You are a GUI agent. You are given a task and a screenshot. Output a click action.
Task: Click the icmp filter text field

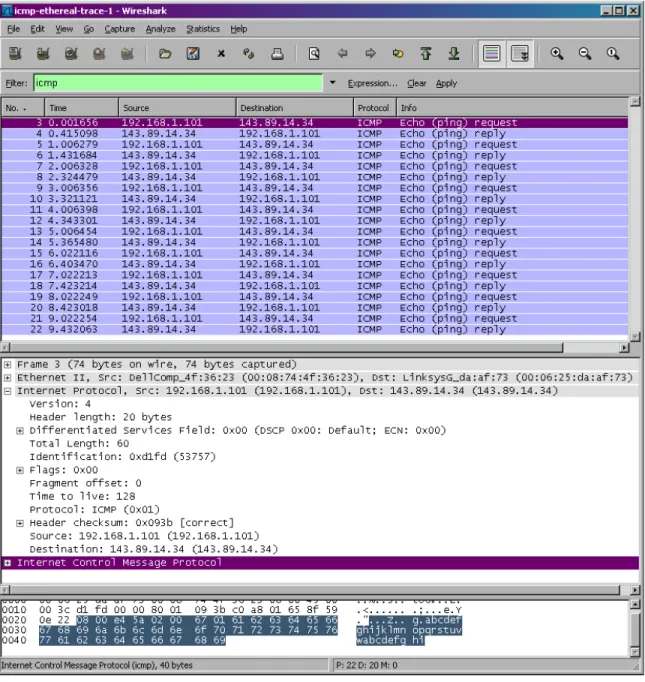[x=178, y=83]
